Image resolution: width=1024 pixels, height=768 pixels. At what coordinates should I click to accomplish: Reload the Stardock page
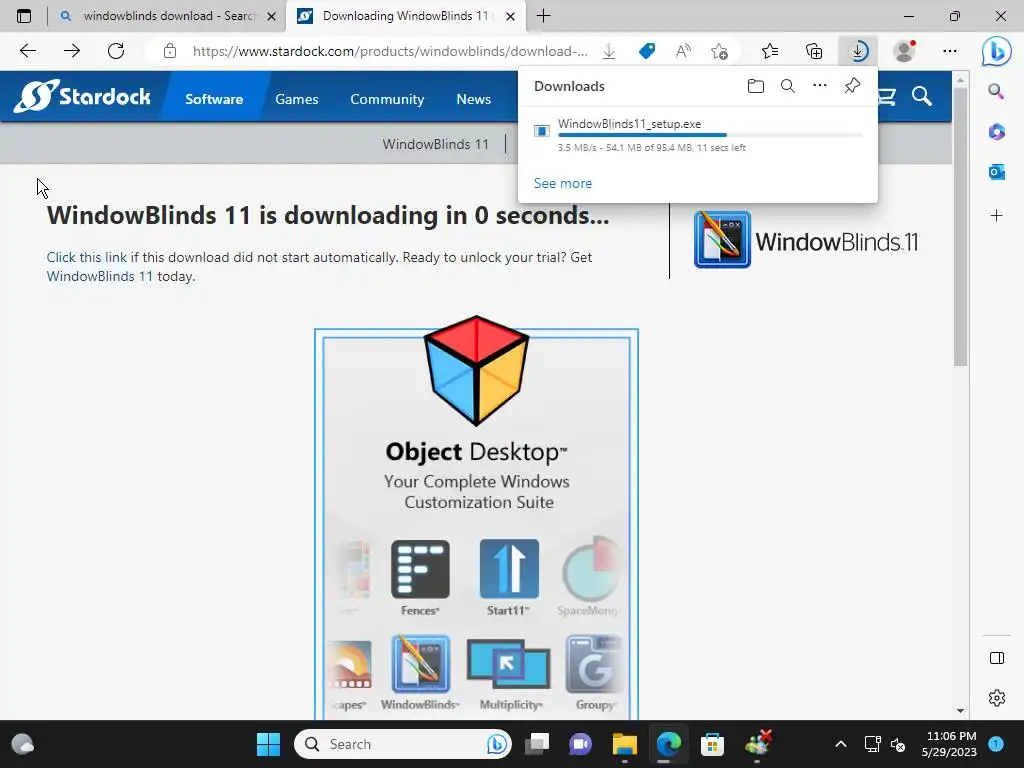point(116,51)
